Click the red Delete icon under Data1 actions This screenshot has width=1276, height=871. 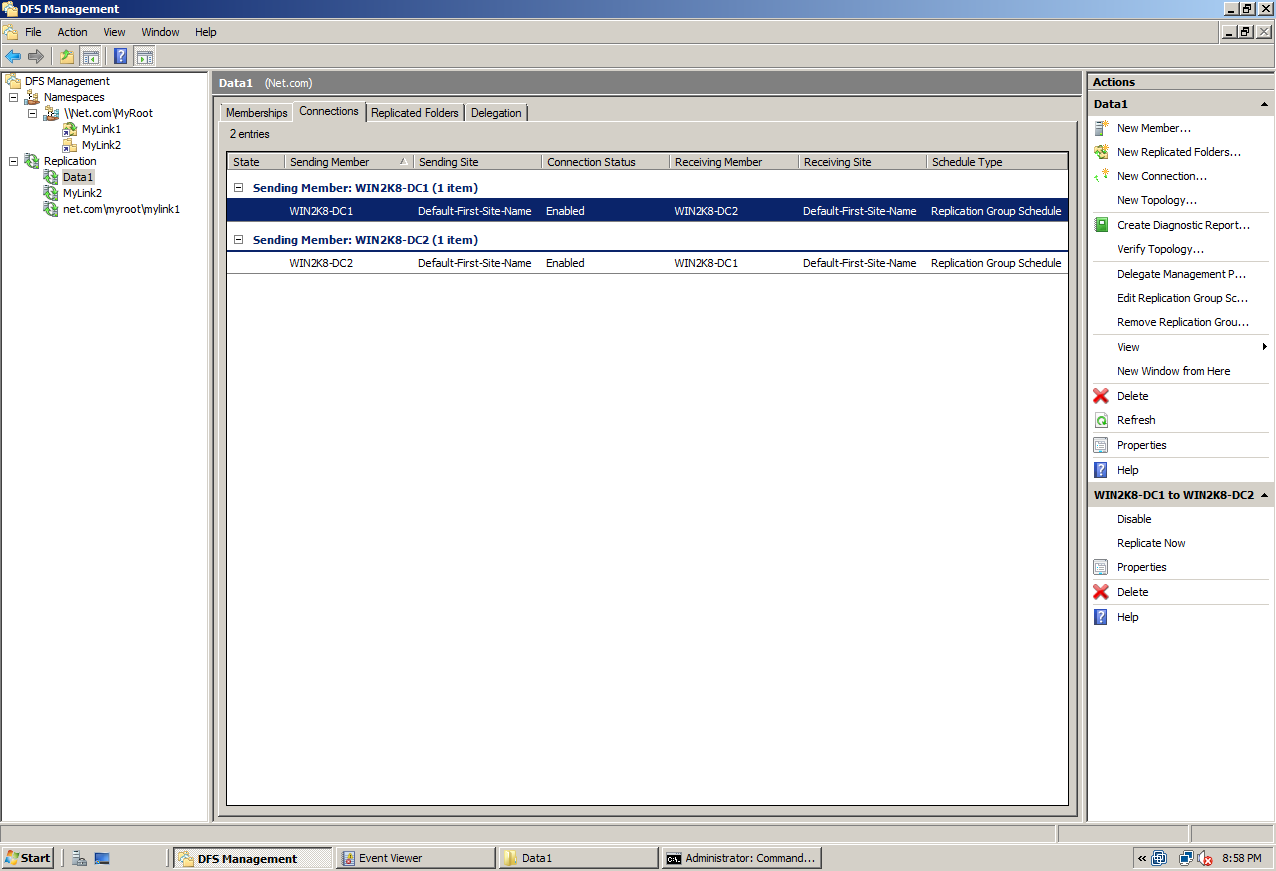[x=1100, y=396]
